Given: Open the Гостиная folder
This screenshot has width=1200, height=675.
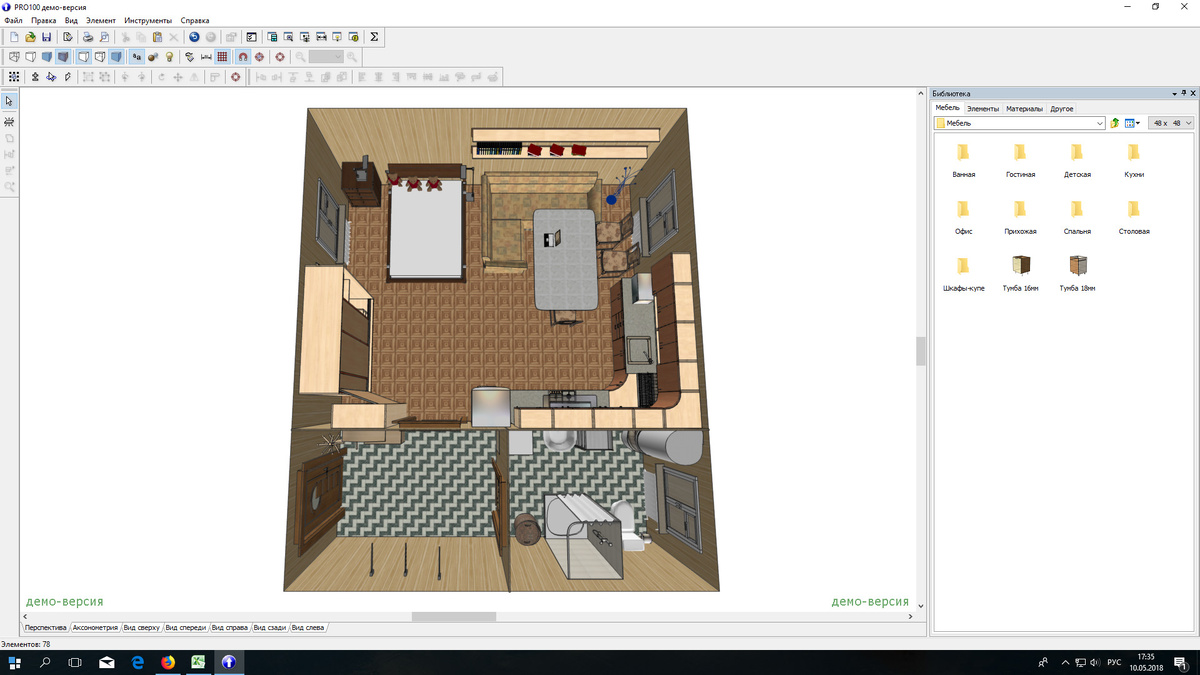Looking at the screenshot, I should tap(1020, 160).
